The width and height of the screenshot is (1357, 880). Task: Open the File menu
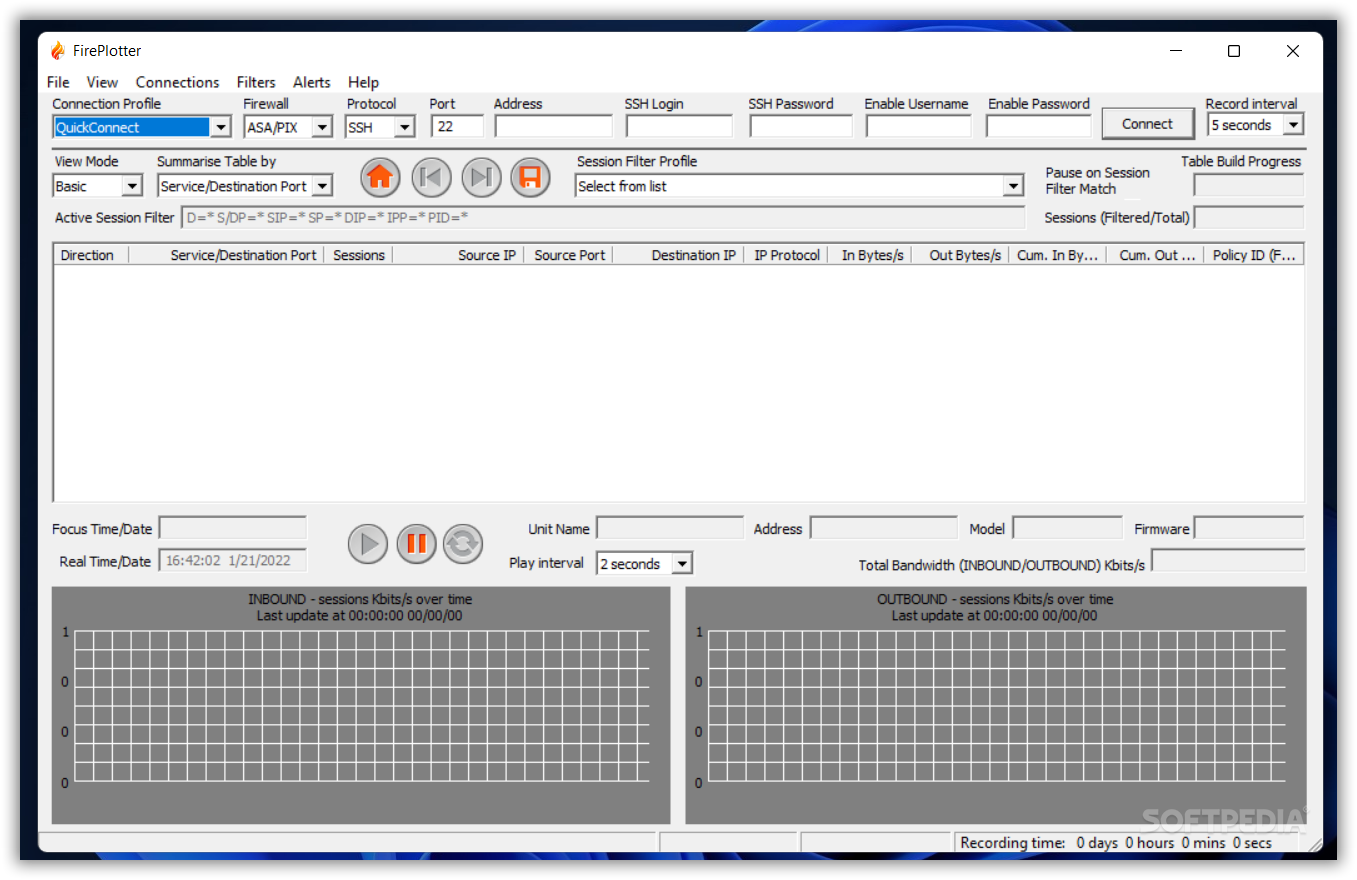click(x=58, y=82)
